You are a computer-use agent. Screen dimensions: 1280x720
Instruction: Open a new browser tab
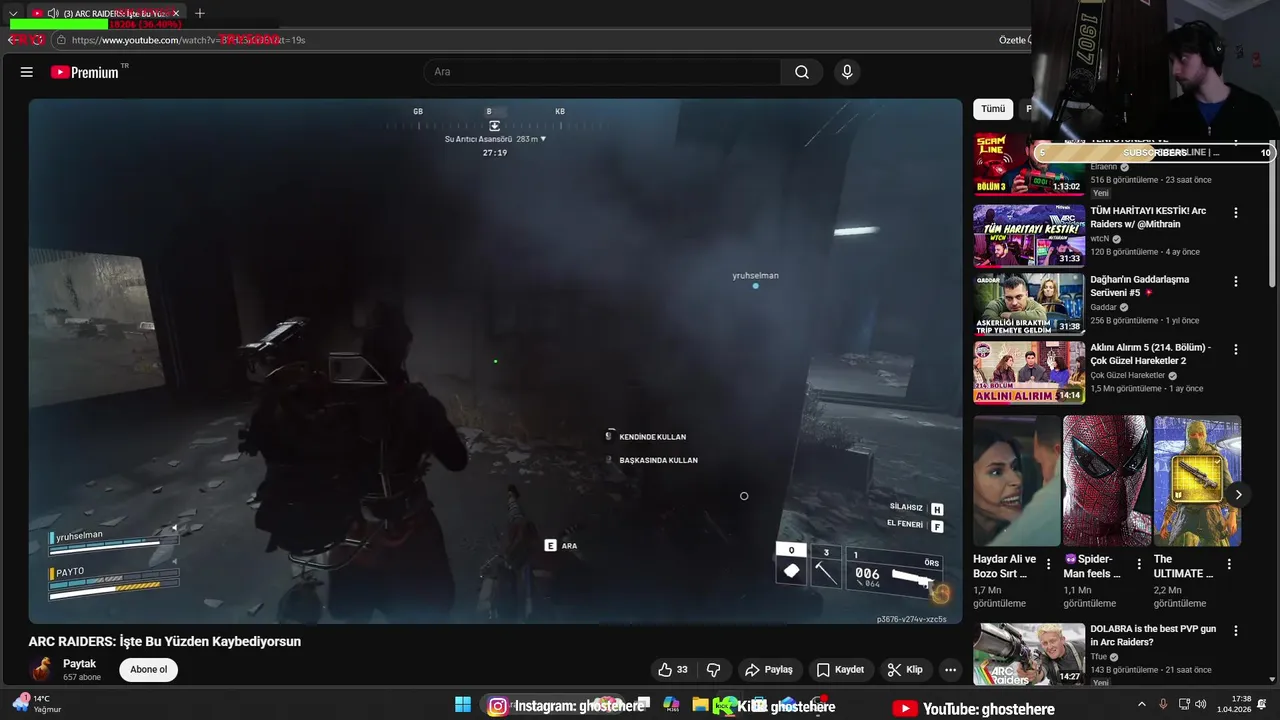[200, 13]
